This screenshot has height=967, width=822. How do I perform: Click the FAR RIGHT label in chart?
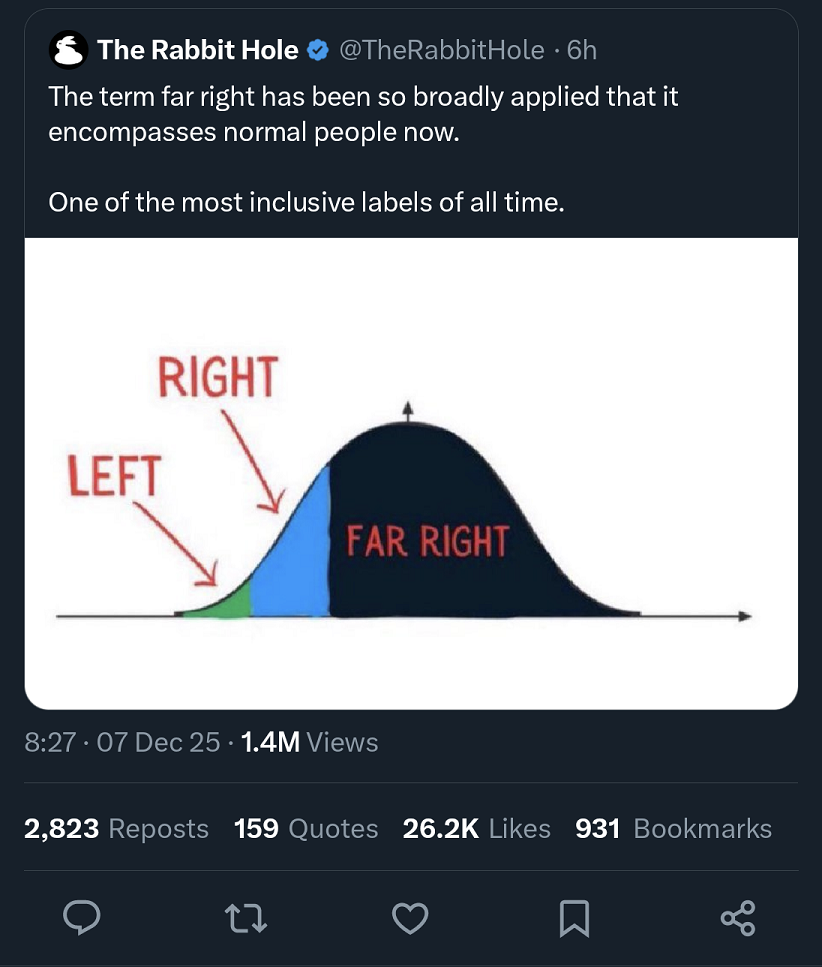tap(427, 541)
